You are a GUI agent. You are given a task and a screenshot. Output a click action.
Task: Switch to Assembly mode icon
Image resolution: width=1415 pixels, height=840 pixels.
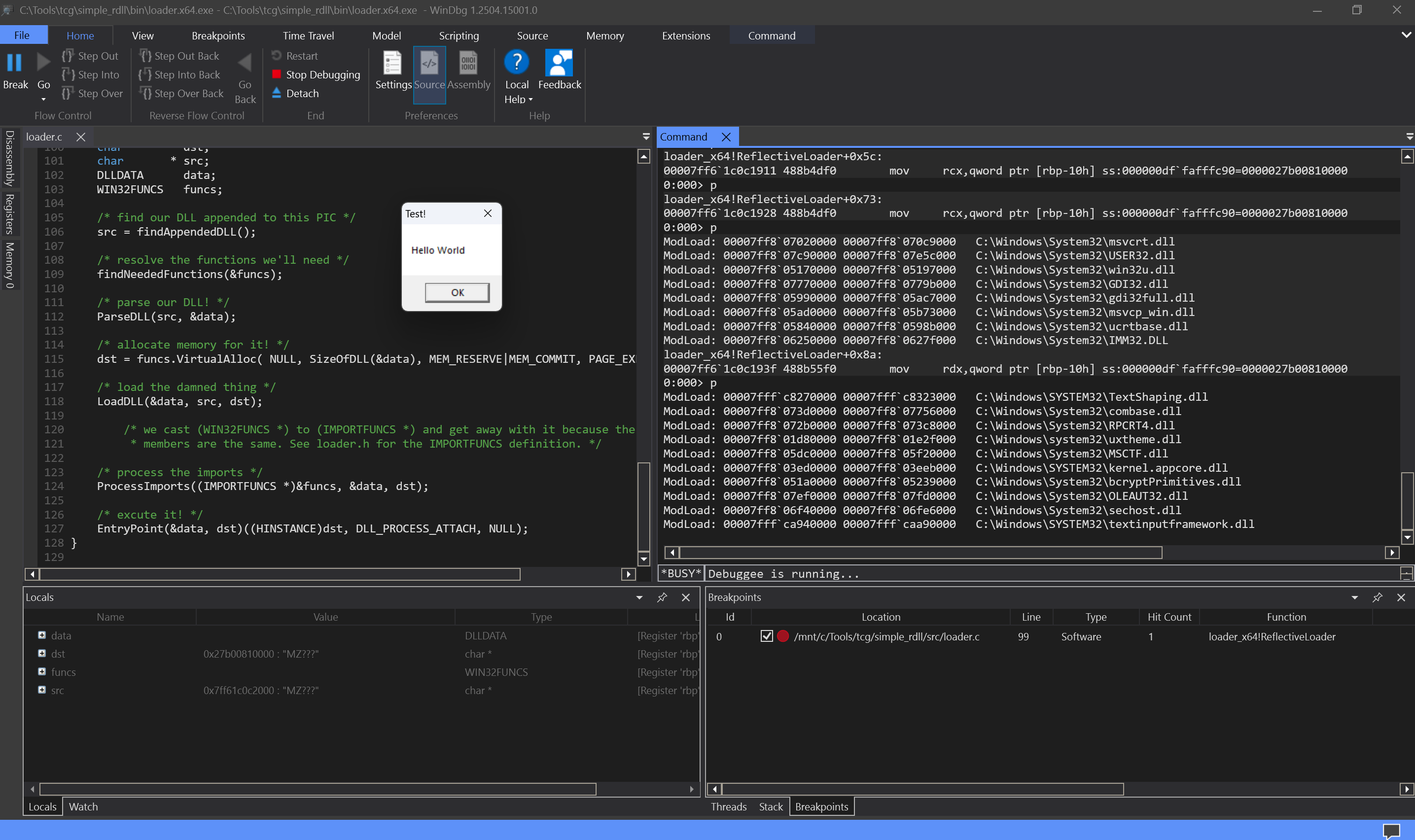(x=468, y=64)
